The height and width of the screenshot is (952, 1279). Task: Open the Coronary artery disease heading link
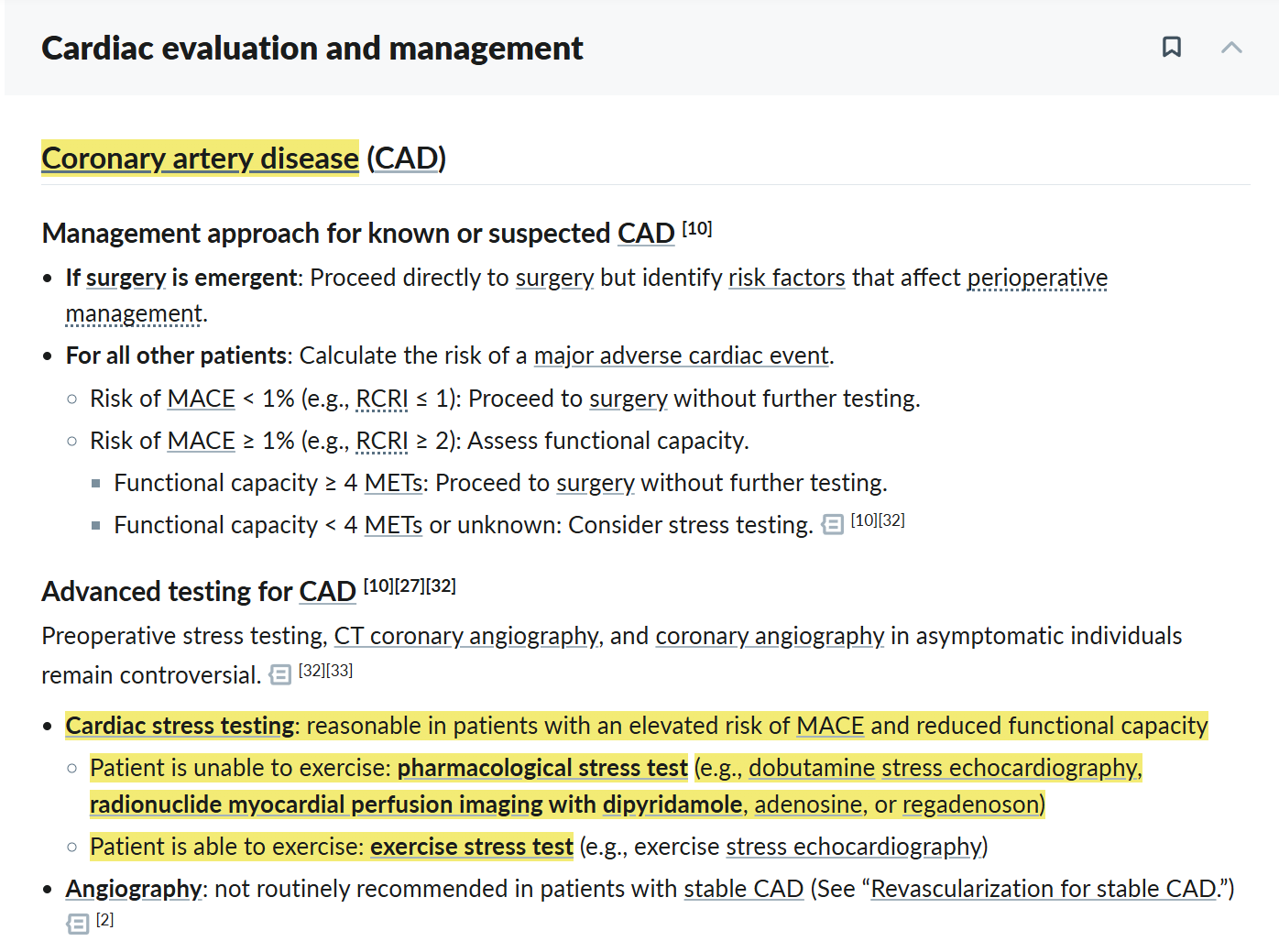pos(200,159)
